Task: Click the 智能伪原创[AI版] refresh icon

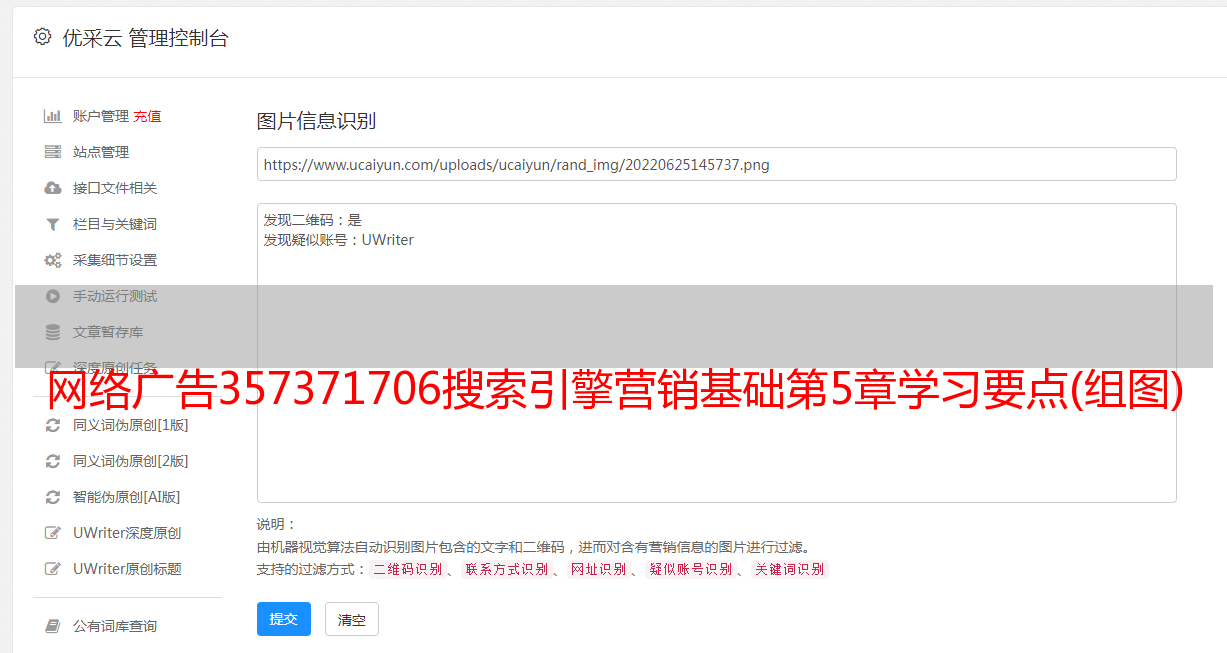Action: (x=53, y=497)
